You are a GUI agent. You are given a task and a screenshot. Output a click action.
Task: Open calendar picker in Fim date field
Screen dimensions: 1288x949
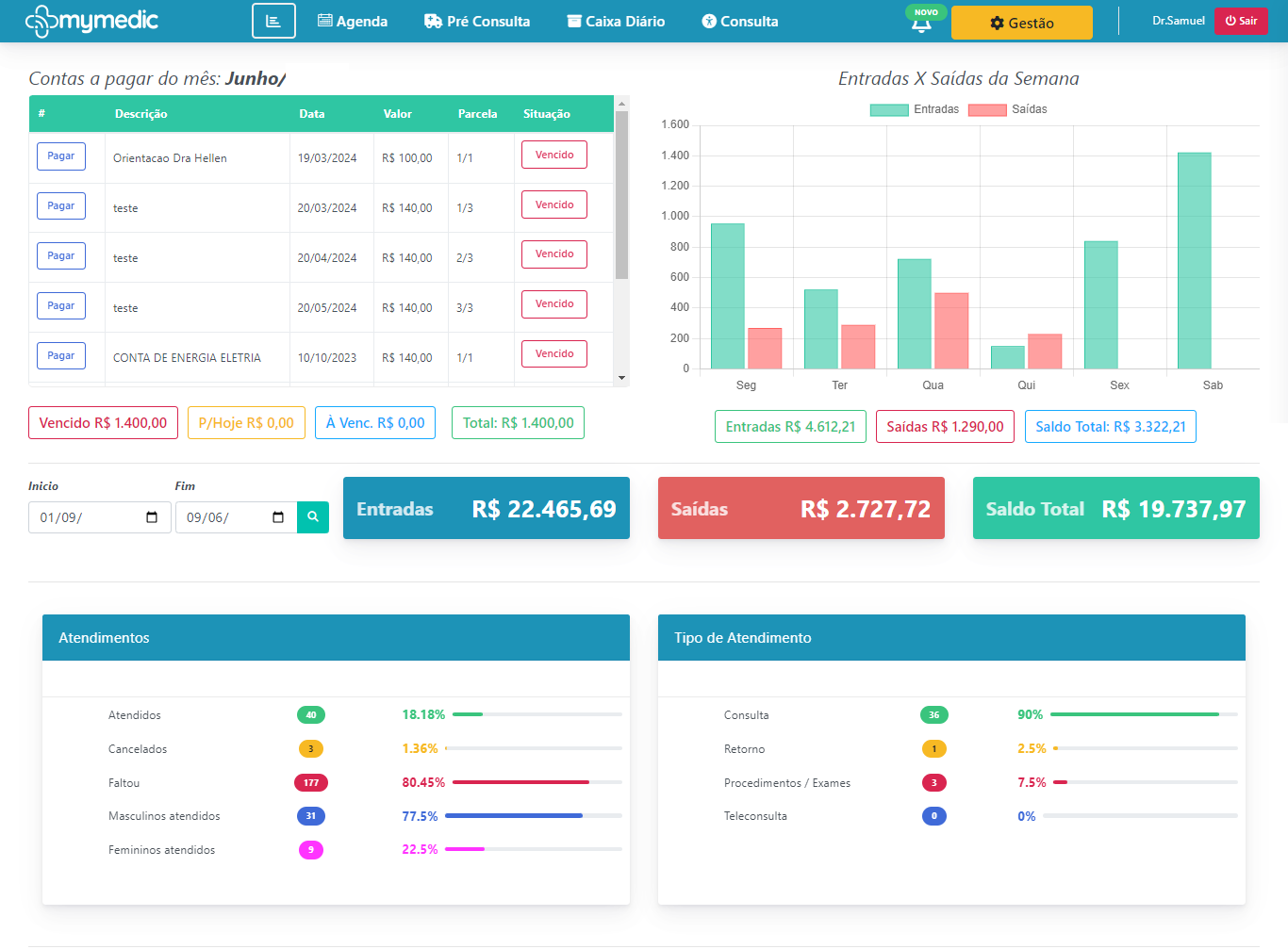click(x=278, y=517)
